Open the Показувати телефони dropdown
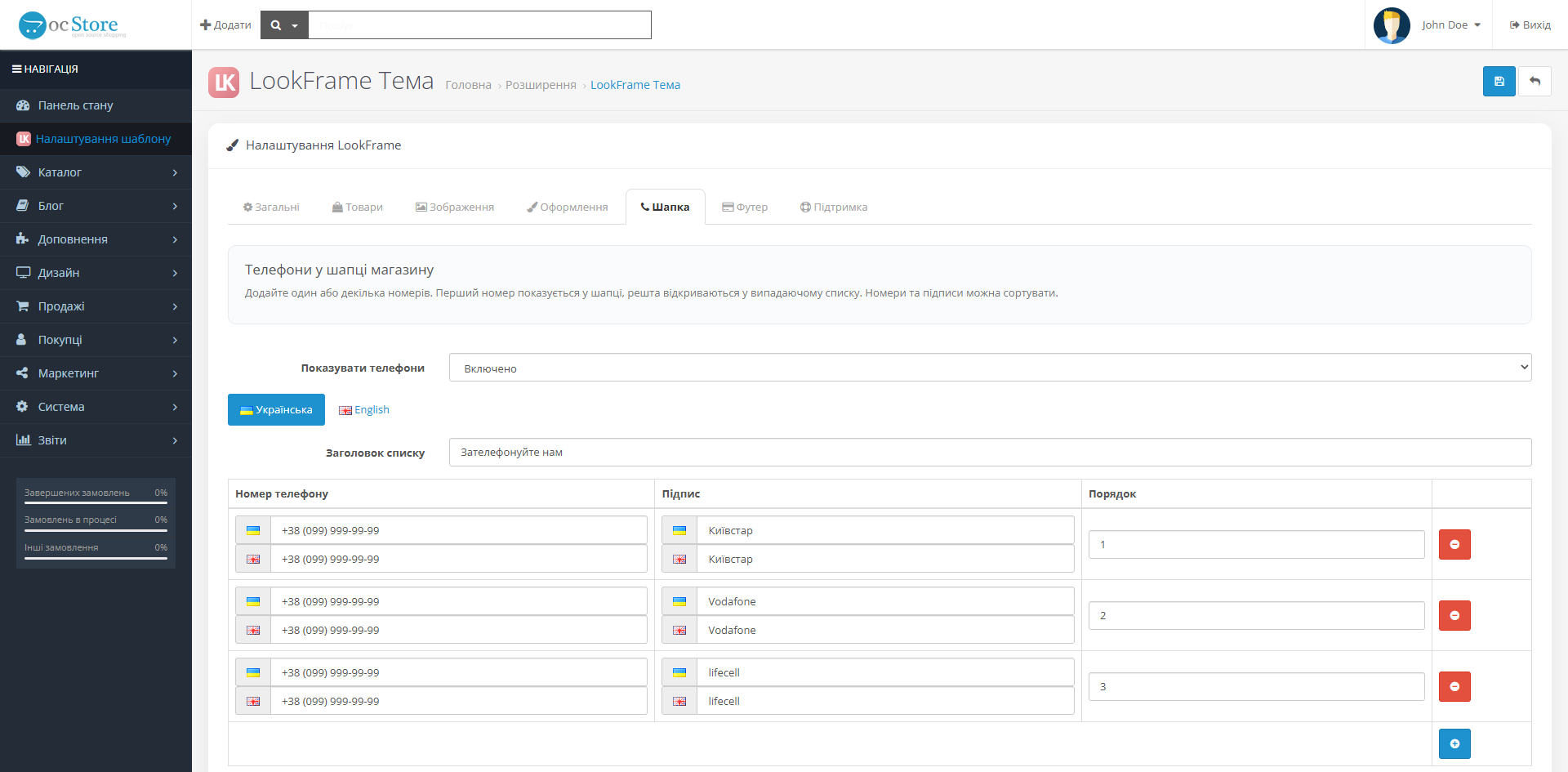Screen dimensions: 1568x772 pyautogui.click(x=990, y=368)
